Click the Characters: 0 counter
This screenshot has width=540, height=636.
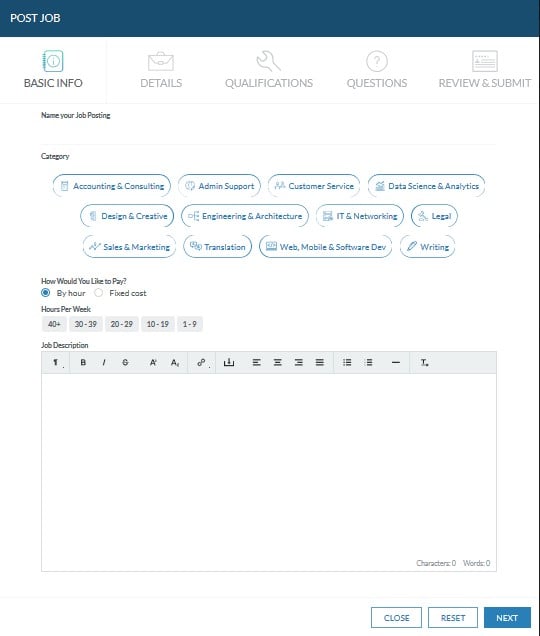[x=436, y=563]
